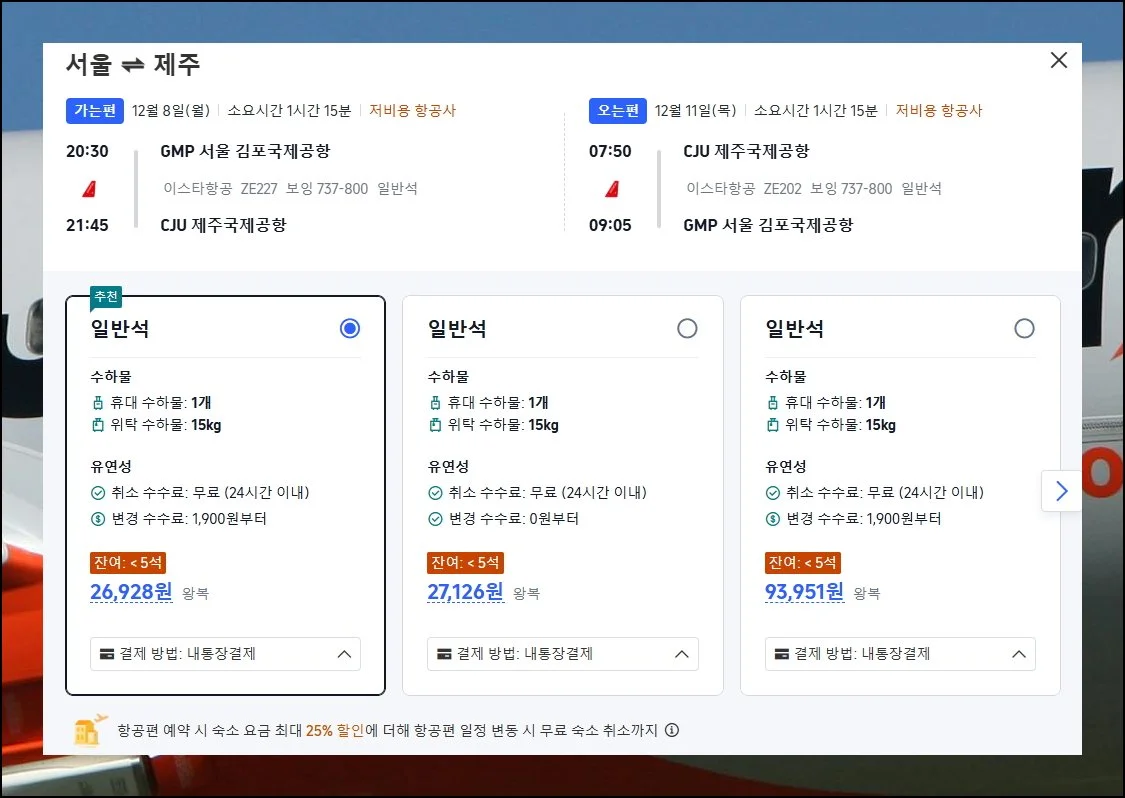Click checked baggage icon in the 27,126원 card
Viewport: 1125px width, 798px height.
[x=435, y=425]
